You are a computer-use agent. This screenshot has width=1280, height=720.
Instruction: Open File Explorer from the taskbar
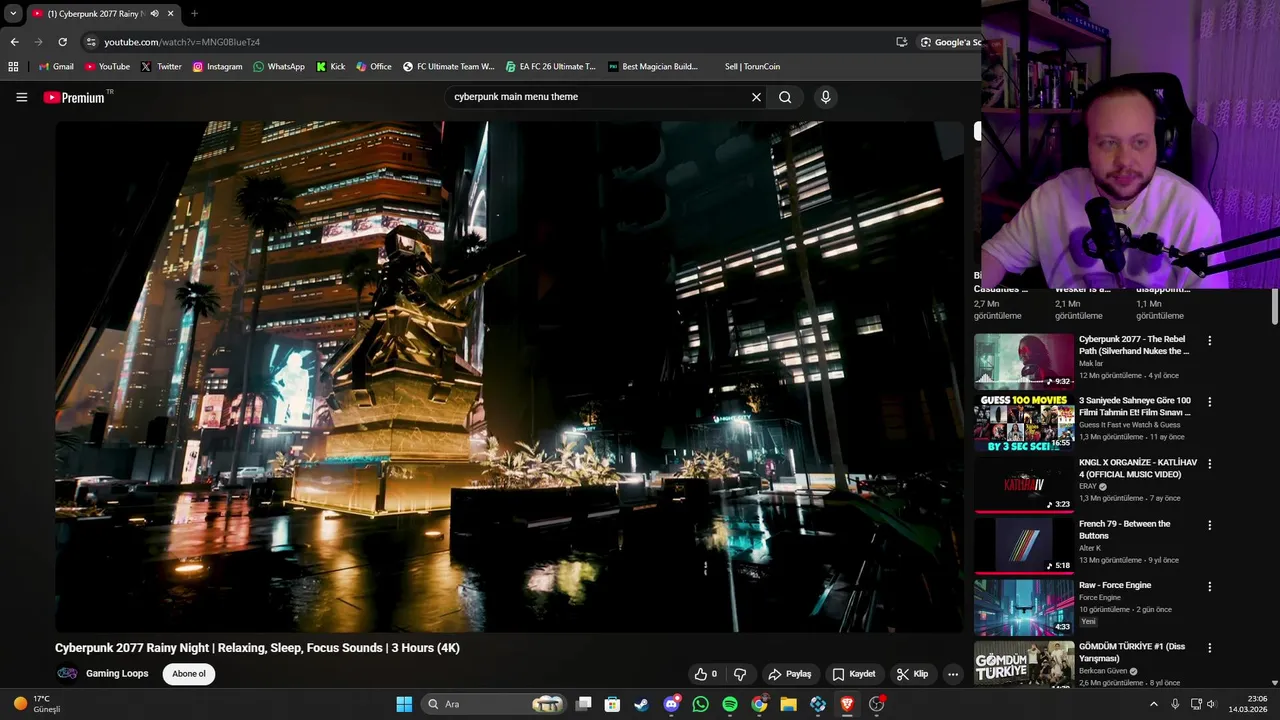tap(788, 704)
